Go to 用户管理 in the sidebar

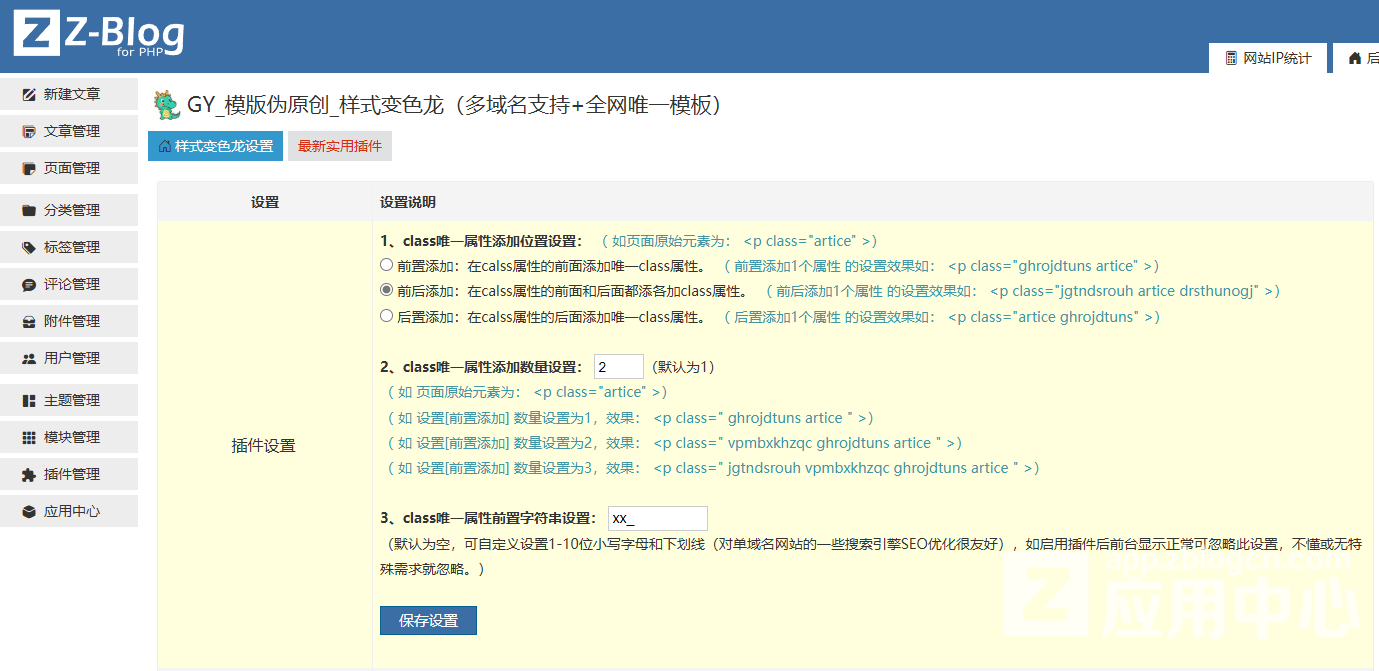[71, 359]
